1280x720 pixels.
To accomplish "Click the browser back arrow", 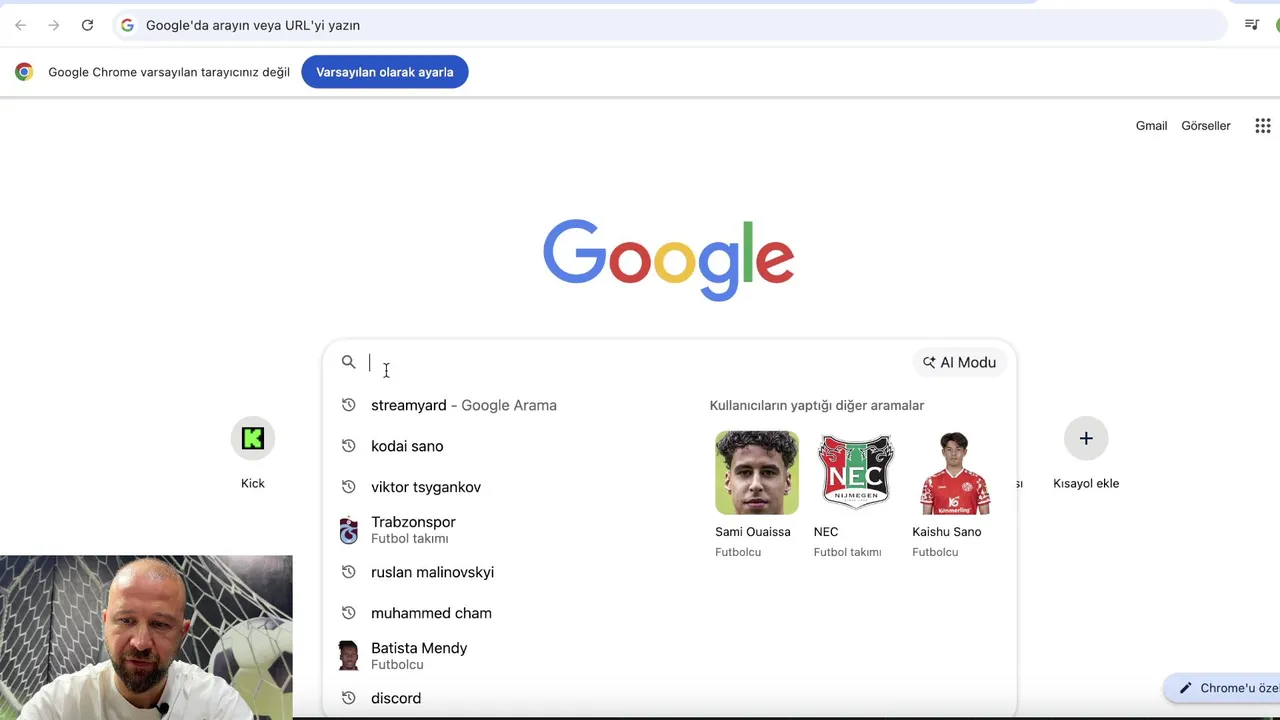I will coord(21,25).
